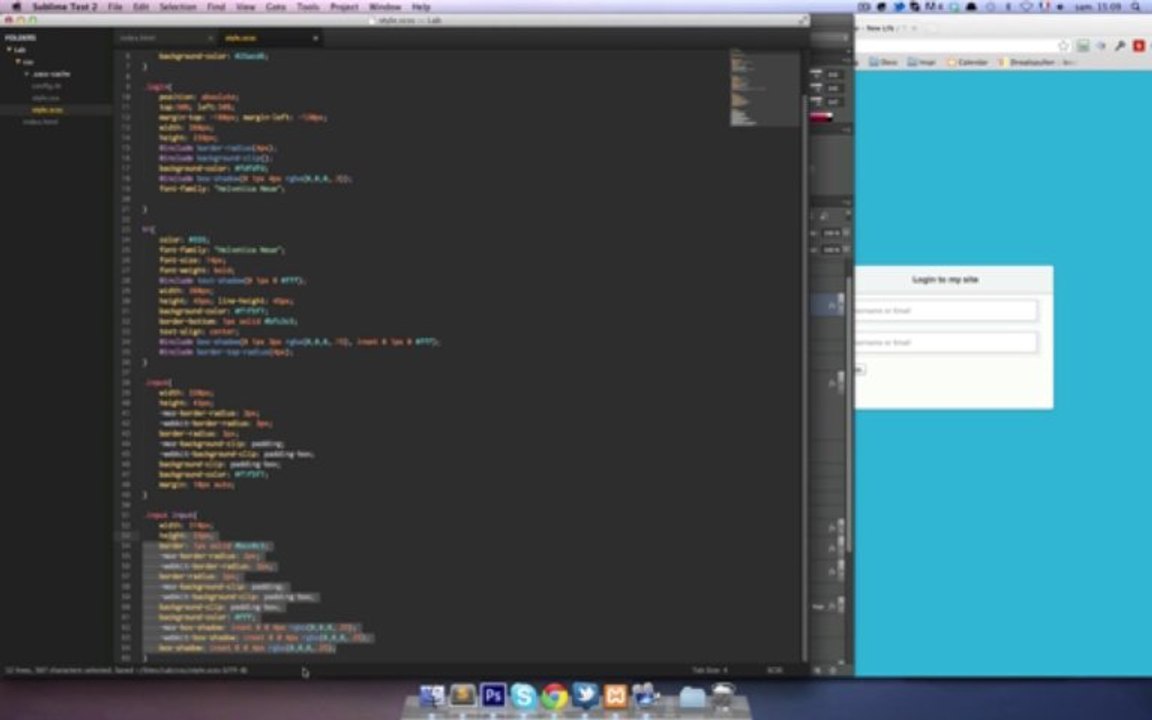
Task: Open the Tools menu
Action: (308, 7)
